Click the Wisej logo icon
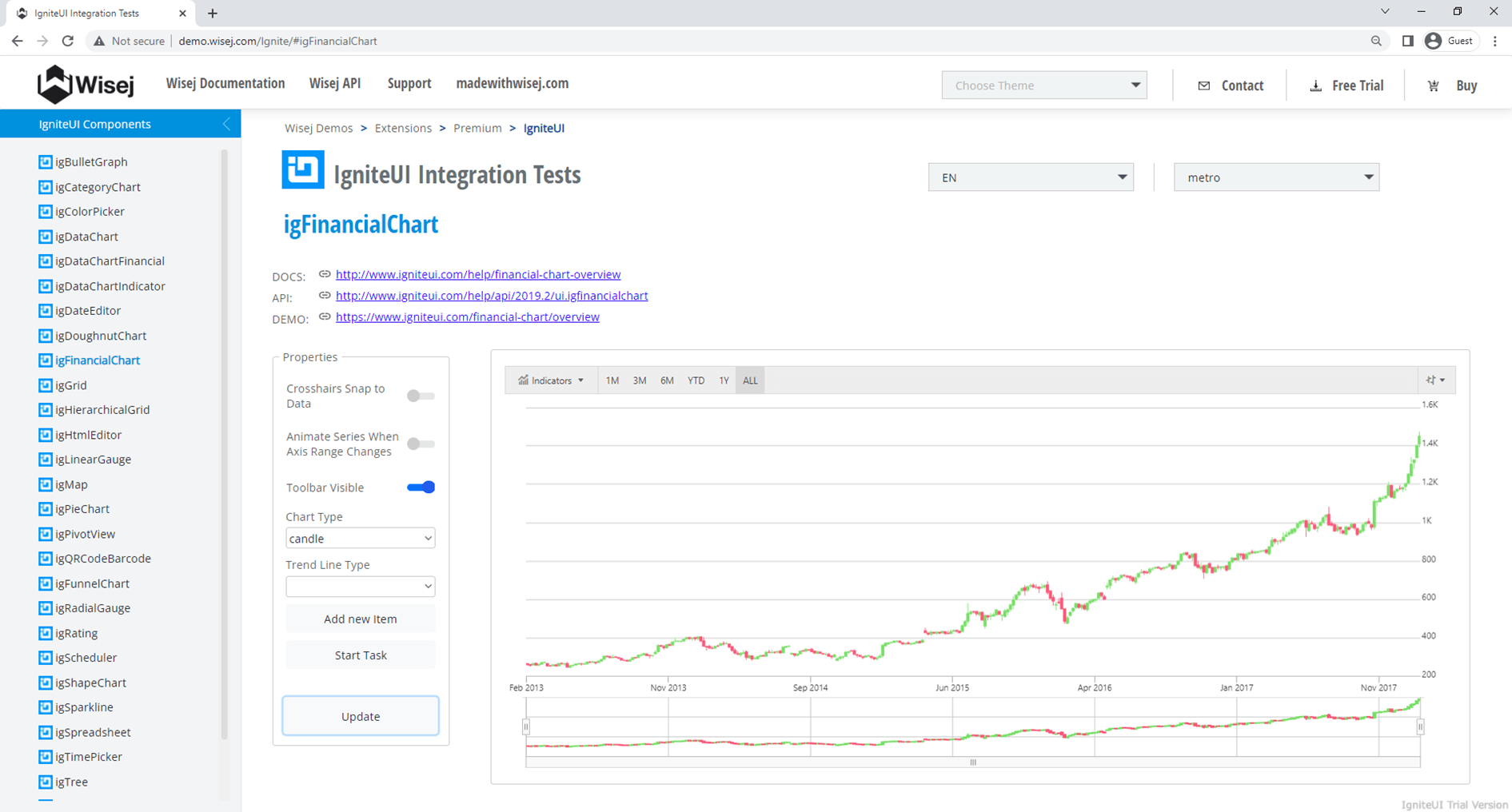This screenshot has height=812, width=1512. tap(55, 84)
